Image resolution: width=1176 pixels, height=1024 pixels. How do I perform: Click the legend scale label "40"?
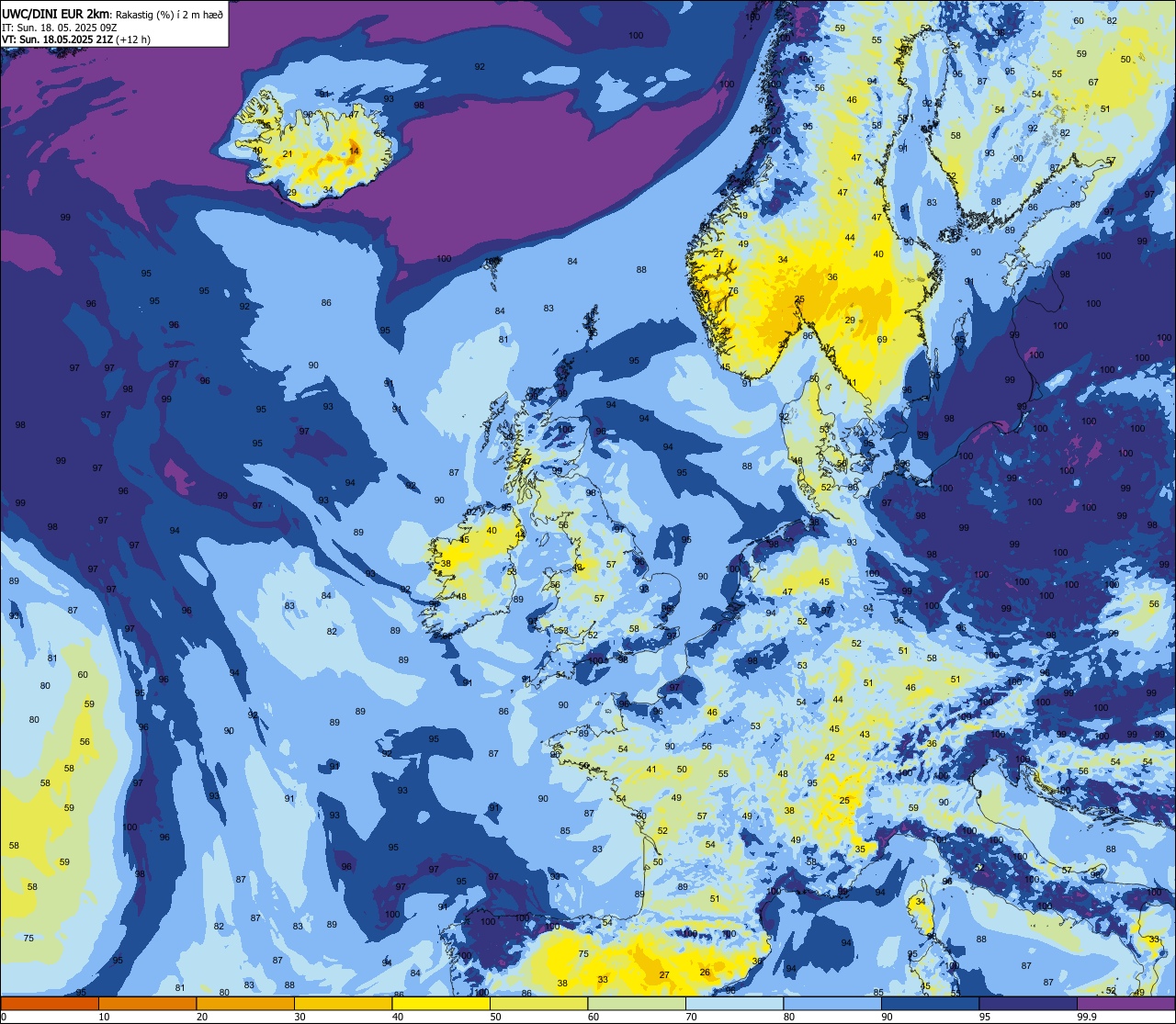coord(398,1017)
